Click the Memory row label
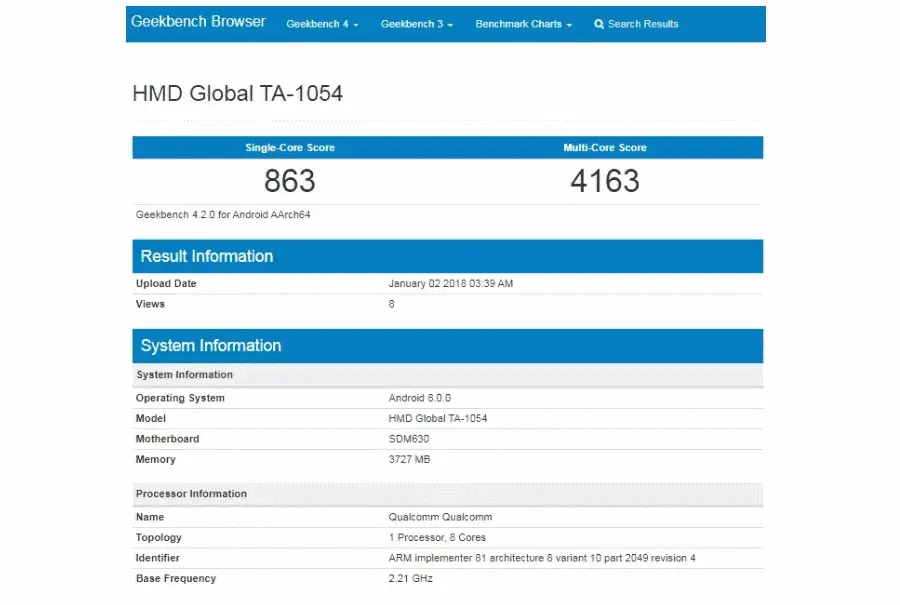Screen dimensions: 900x605 coord(156,459)
